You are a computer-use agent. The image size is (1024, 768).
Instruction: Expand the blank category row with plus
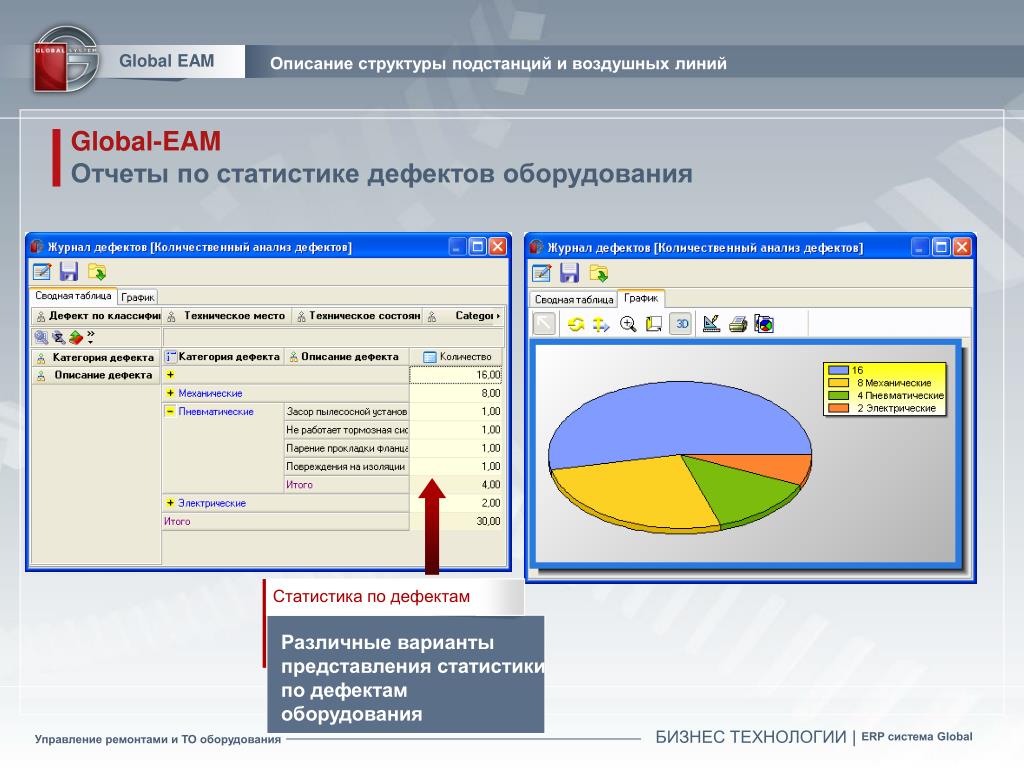[170, 375]
